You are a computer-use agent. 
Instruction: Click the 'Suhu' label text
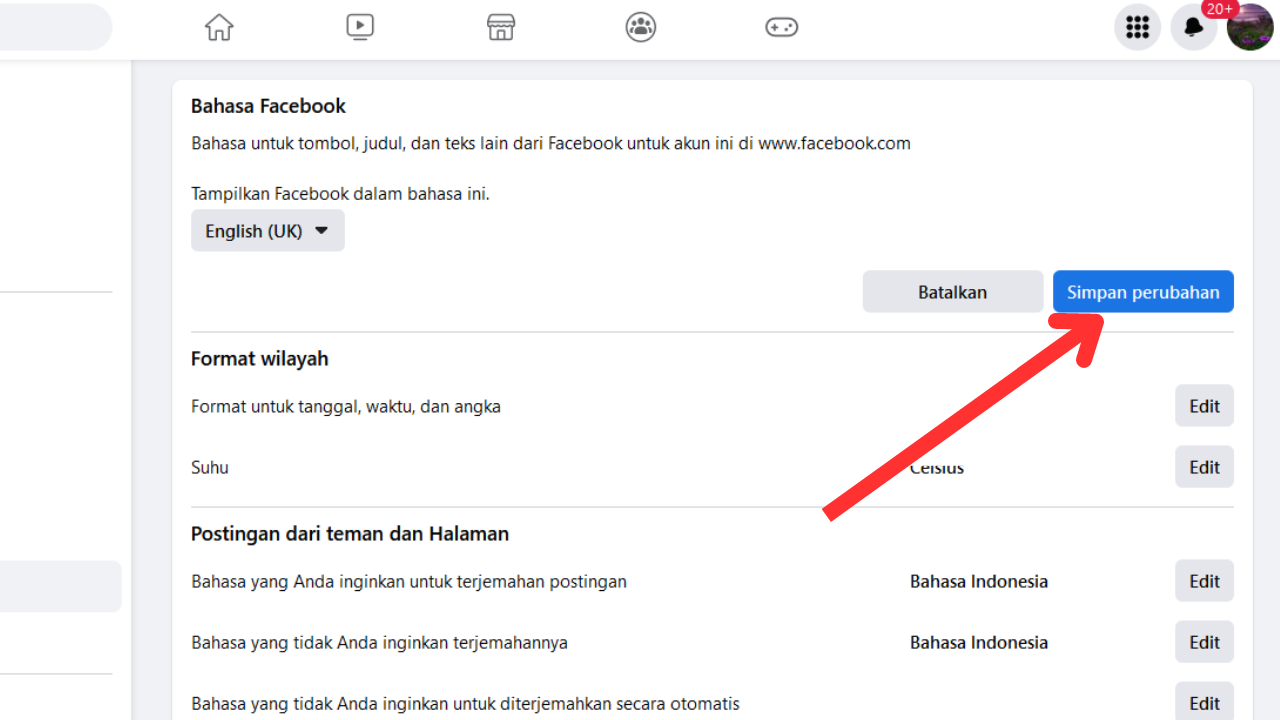click(210, 467)
